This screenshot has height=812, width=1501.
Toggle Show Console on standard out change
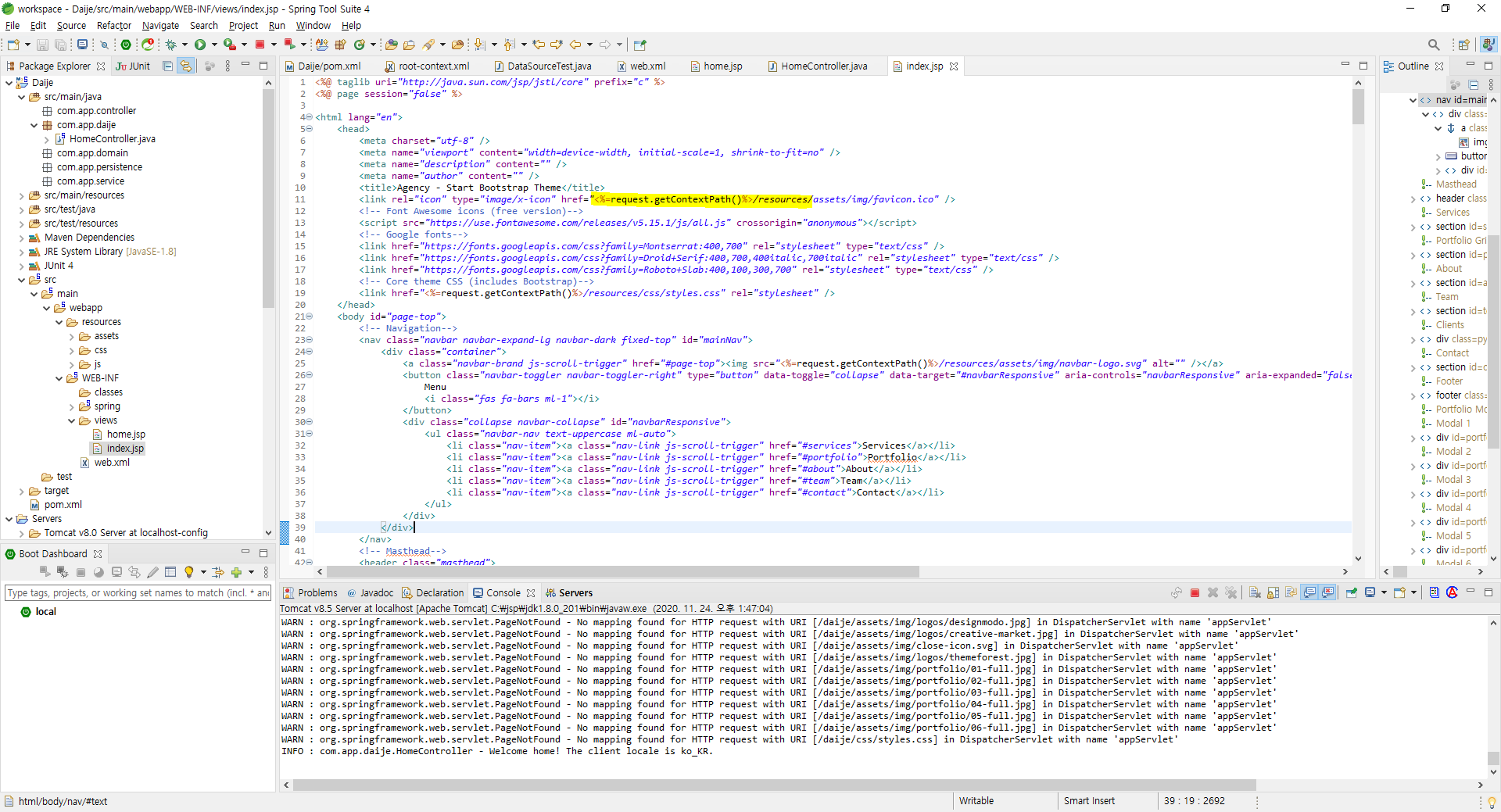coord(1309,593)
